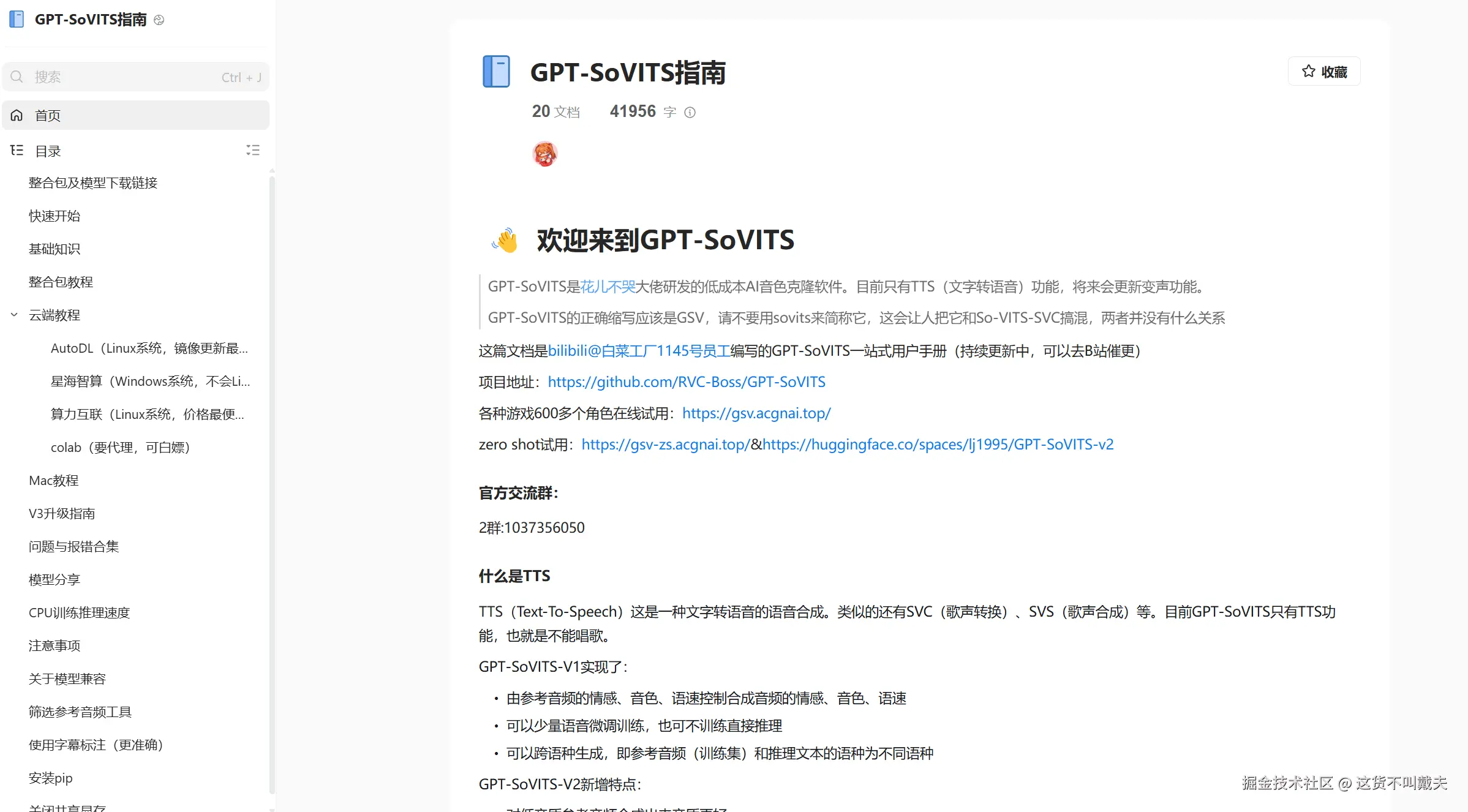Screen dimensions: 1468x812
Task: Click the 花儿不哭 author link
Action: [608, 287]
